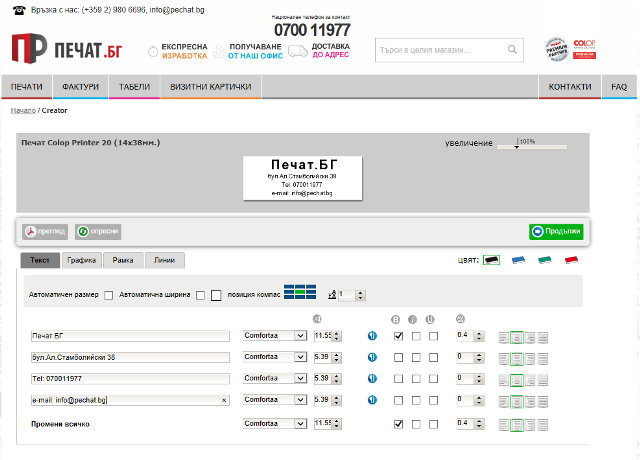Switch to the Графика tab
Viewport: 640px width, 460px height.
tap(82, 260)
